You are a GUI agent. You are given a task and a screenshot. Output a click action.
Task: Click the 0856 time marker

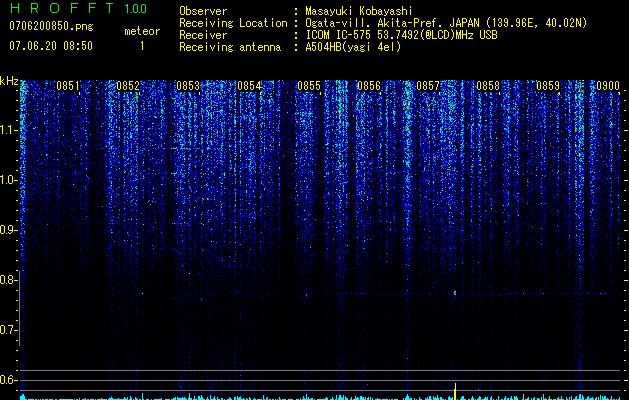(369, 86)
